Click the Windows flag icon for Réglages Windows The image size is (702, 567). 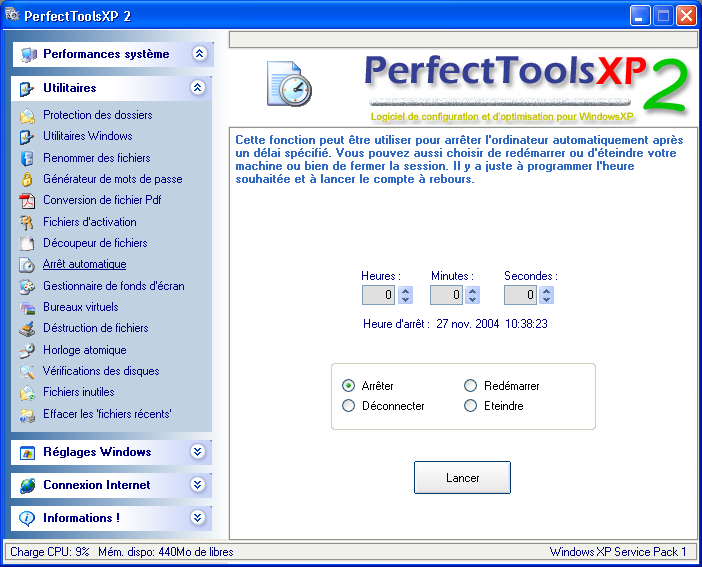coord(27,453)
